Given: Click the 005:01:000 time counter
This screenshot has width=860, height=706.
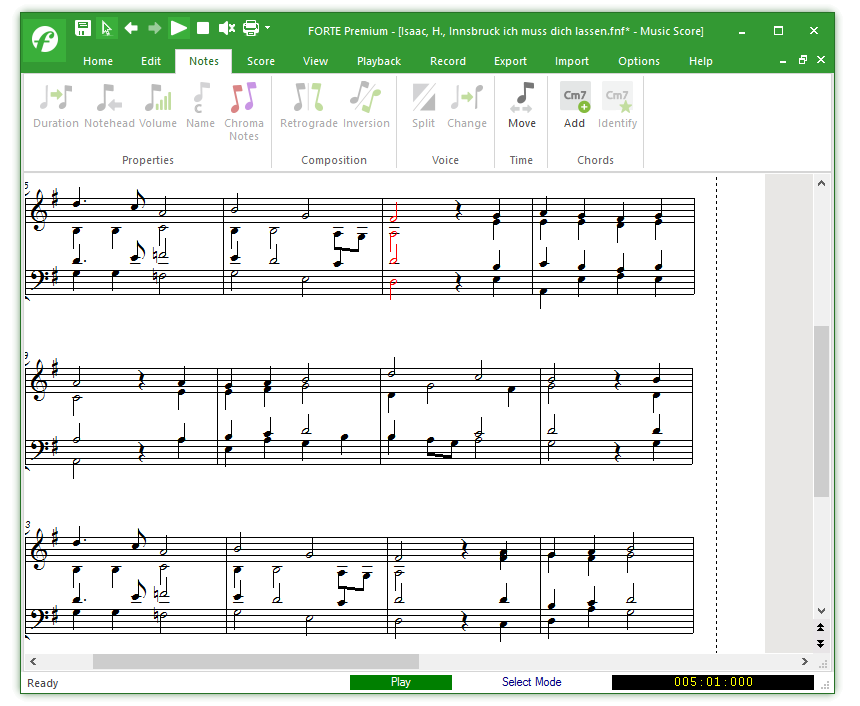Looking at the screenshot, I should click(713, 682).
